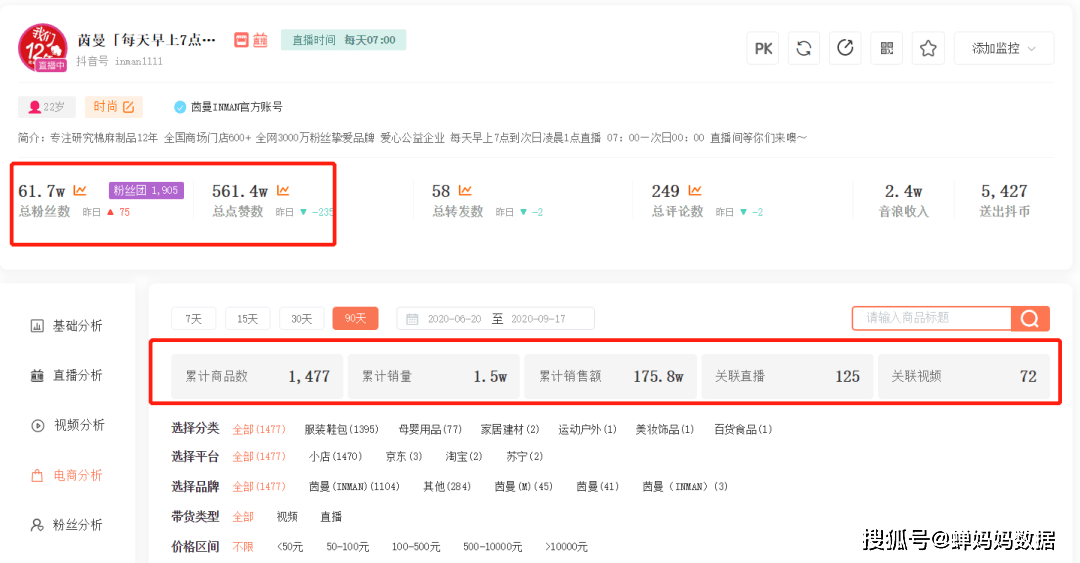The image size is (1080, 563).
Task: Select the 15天 time range
Action: [x=247, y=318]
